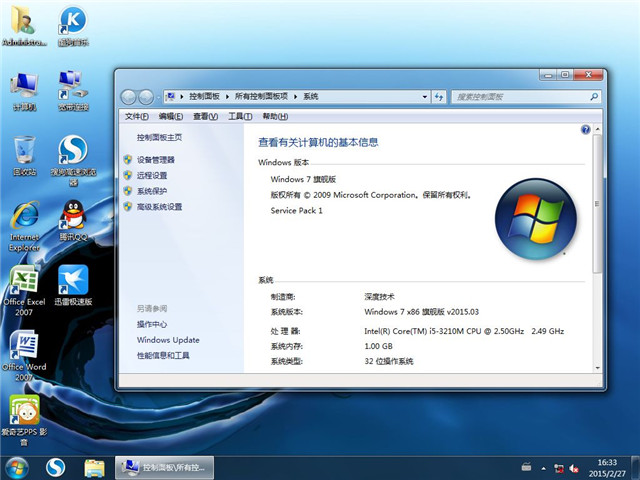This screenshot has width=640, height=480.
Task: Select 所有控制面板项 breadcrumb
Action: pos(261,97)
